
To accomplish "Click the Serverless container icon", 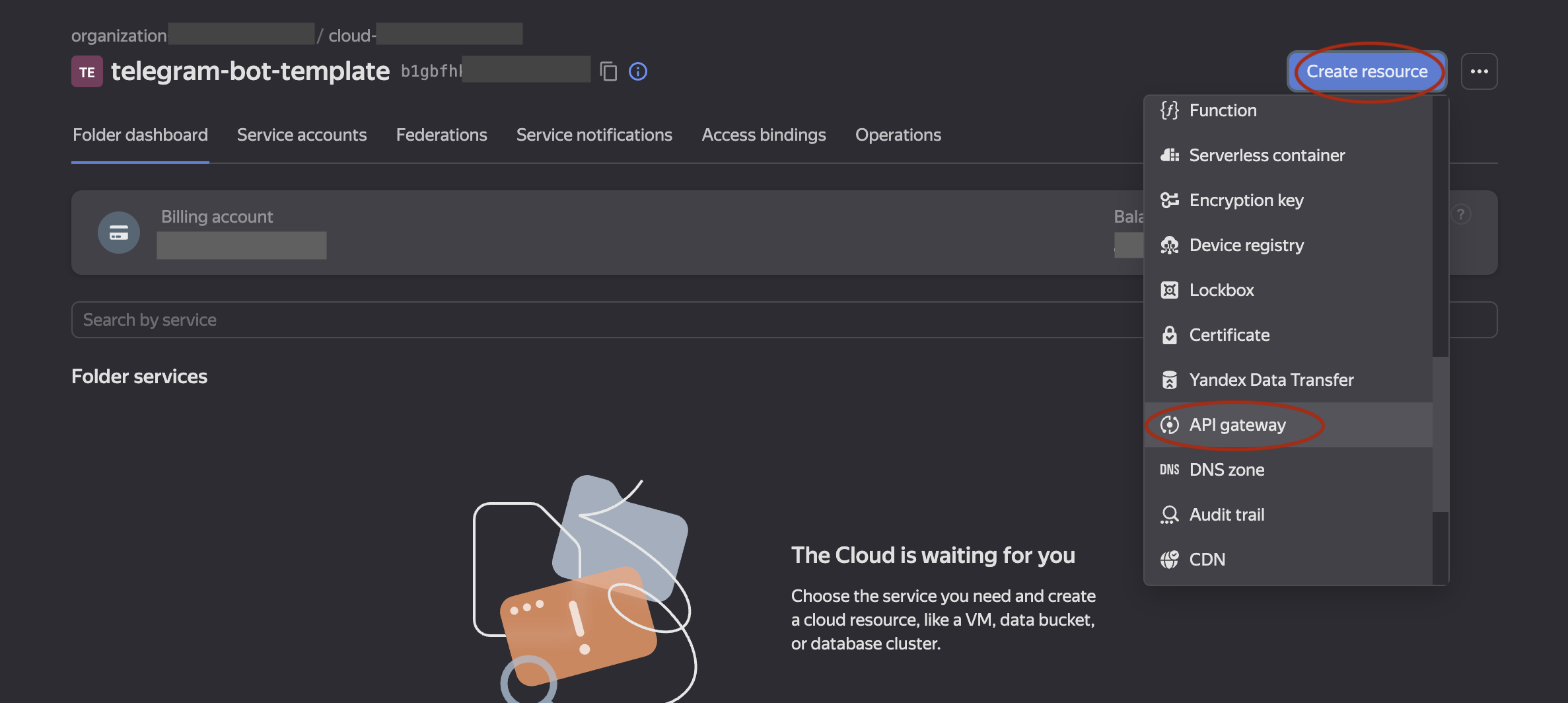I will [x=1170, y=155].
